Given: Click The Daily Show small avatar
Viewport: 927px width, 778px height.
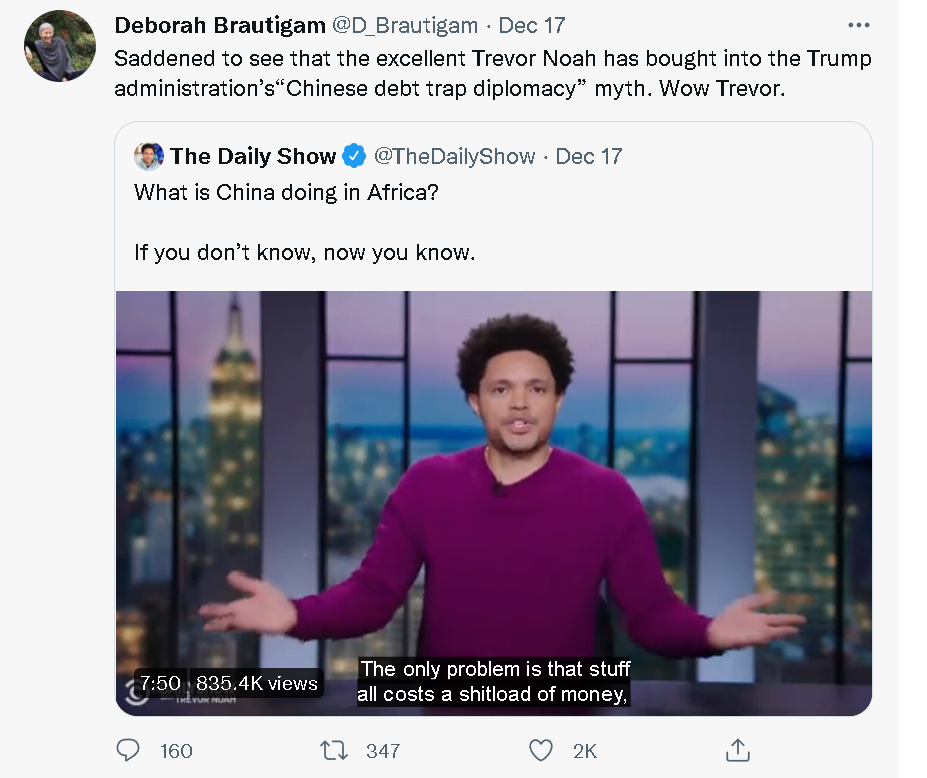Looking at the screenshot, I should tap(149, 156).
